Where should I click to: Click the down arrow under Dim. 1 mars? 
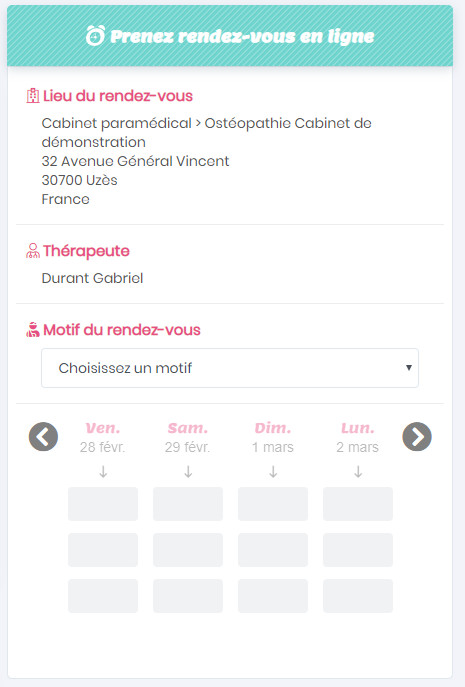[x=273, y=472]
